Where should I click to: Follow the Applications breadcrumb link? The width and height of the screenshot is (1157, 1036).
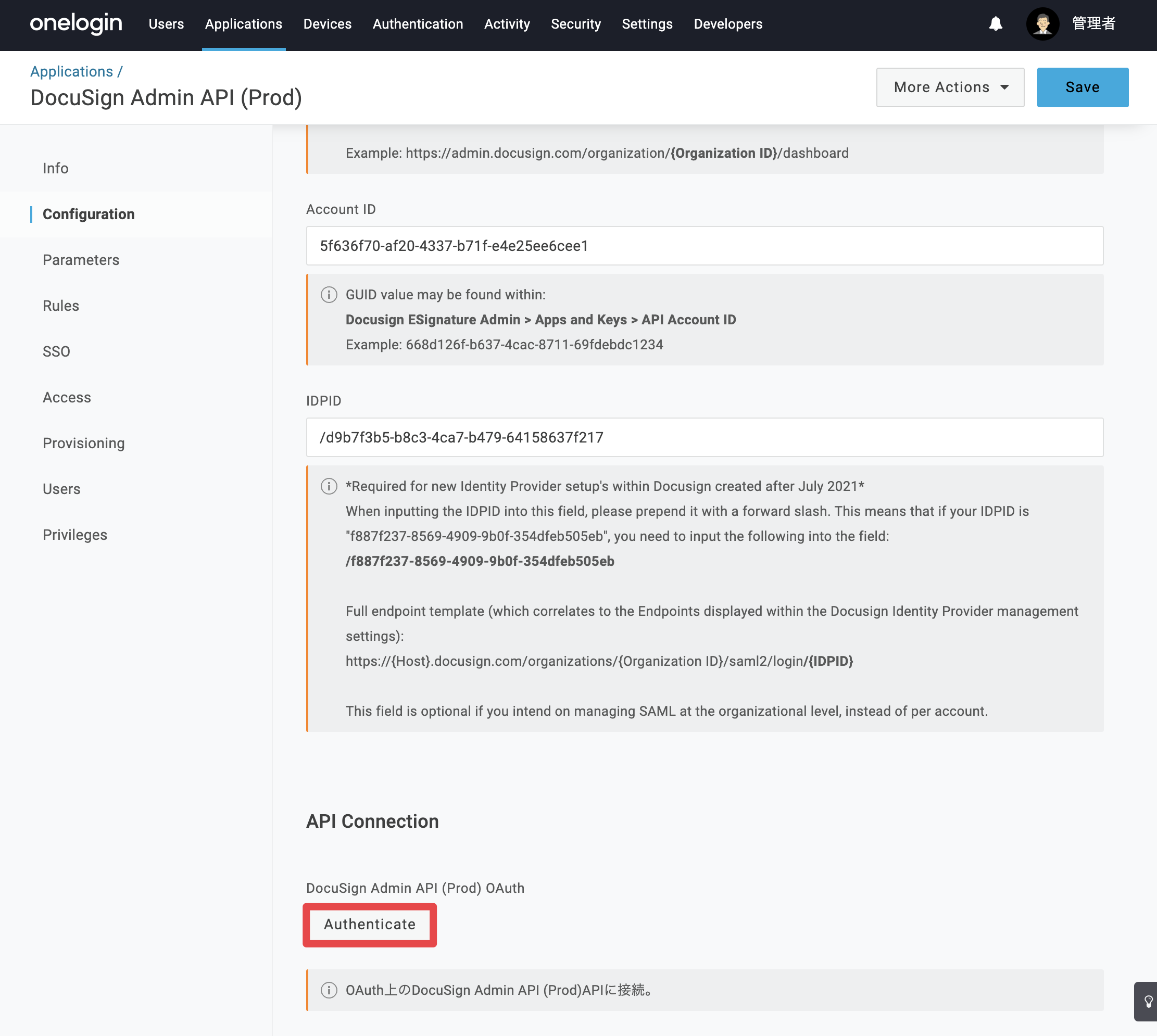(x=72, y=71)
